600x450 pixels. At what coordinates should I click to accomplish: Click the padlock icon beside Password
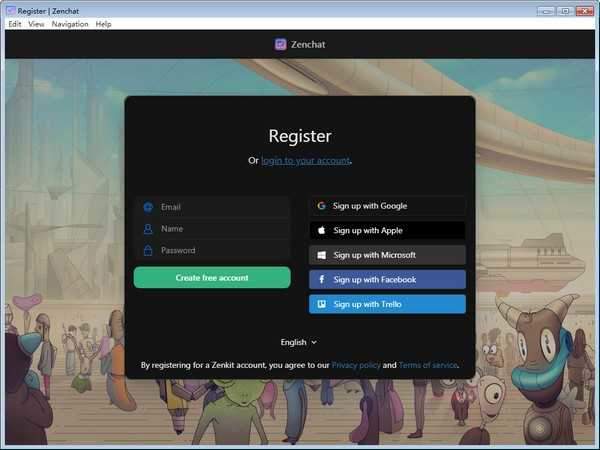[x=148, y=251]
